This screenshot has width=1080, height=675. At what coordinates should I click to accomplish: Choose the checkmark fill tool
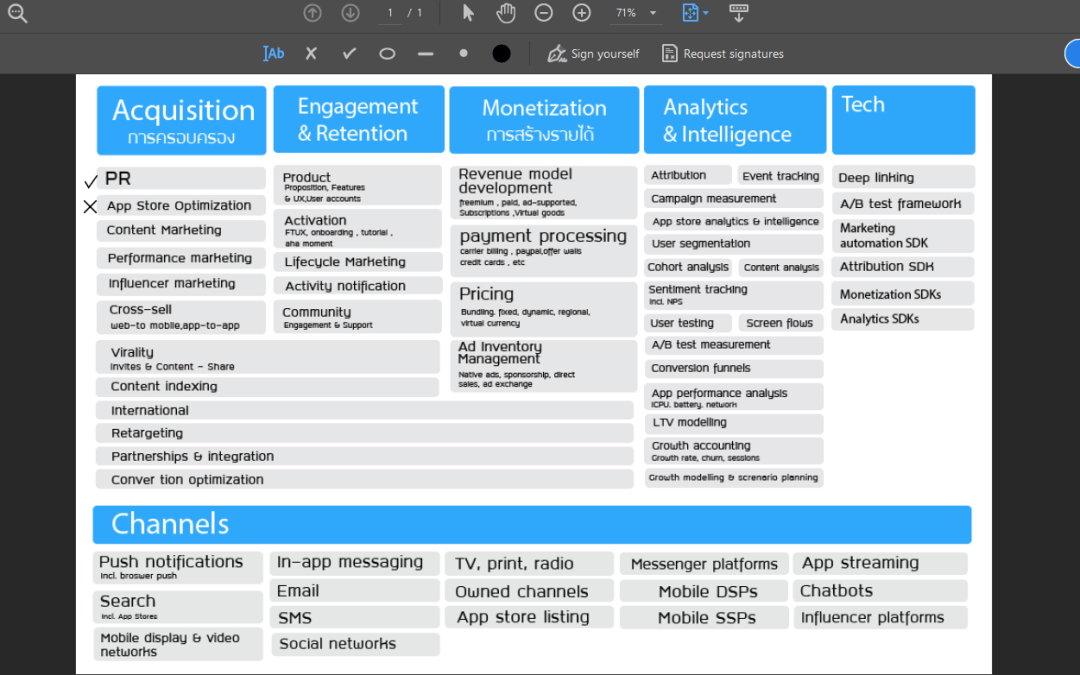(x=349, y=53)
